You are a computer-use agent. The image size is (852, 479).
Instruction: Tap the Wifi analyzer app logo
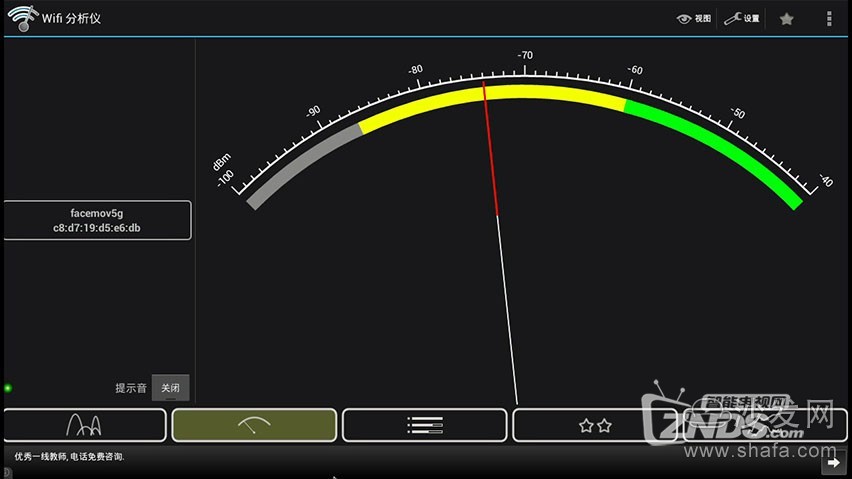22,18
